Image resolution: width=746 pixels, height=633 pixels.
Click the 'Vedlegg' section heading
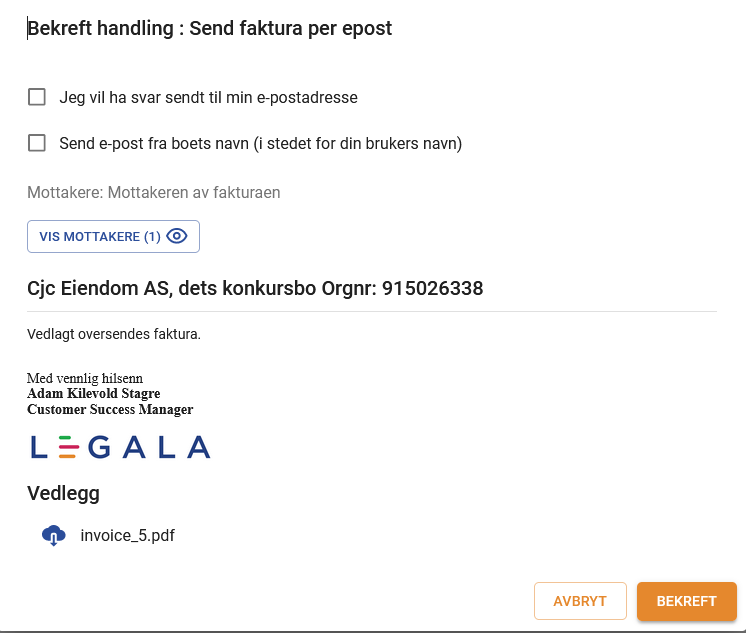point(63,493)
